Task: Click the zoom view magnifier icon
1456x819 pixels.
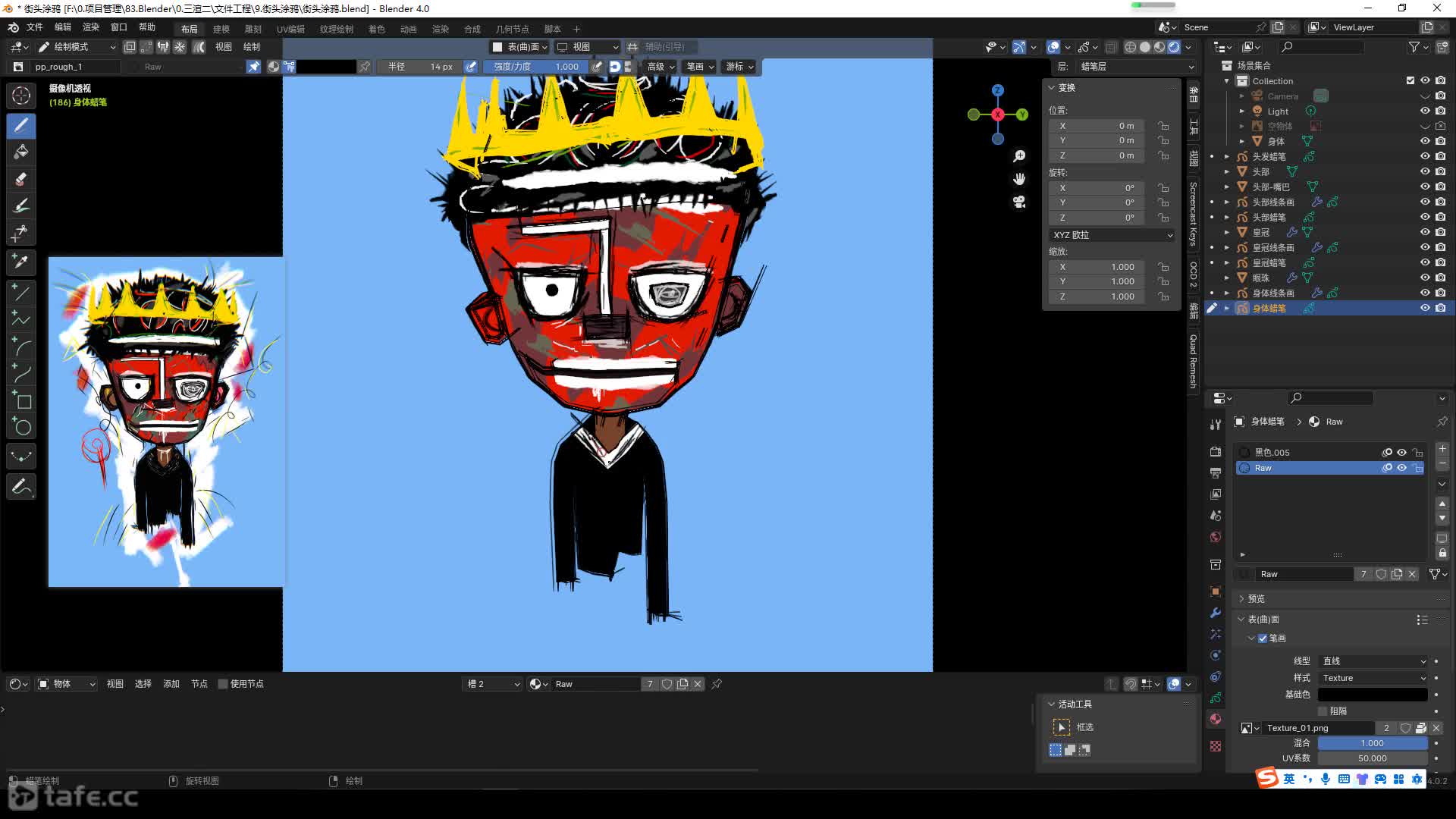Action: (1019, 156)
